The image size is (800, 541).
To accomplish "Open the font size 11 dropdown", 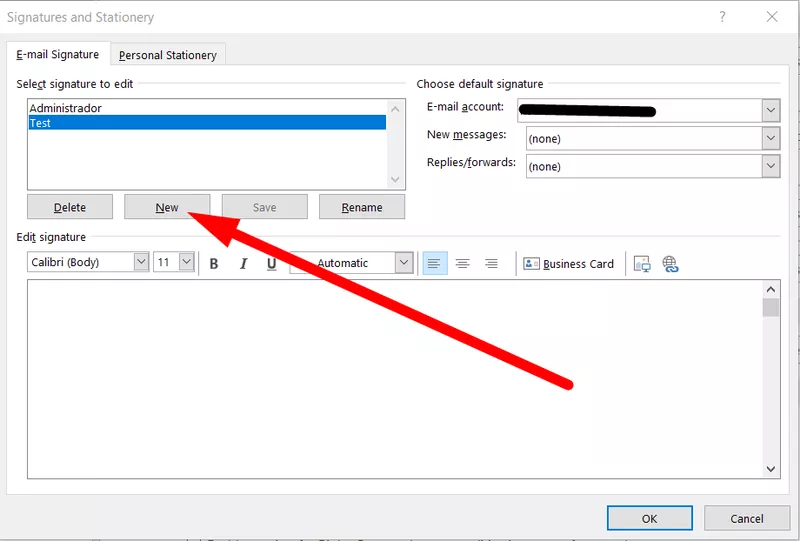I will tap(187, 262).
